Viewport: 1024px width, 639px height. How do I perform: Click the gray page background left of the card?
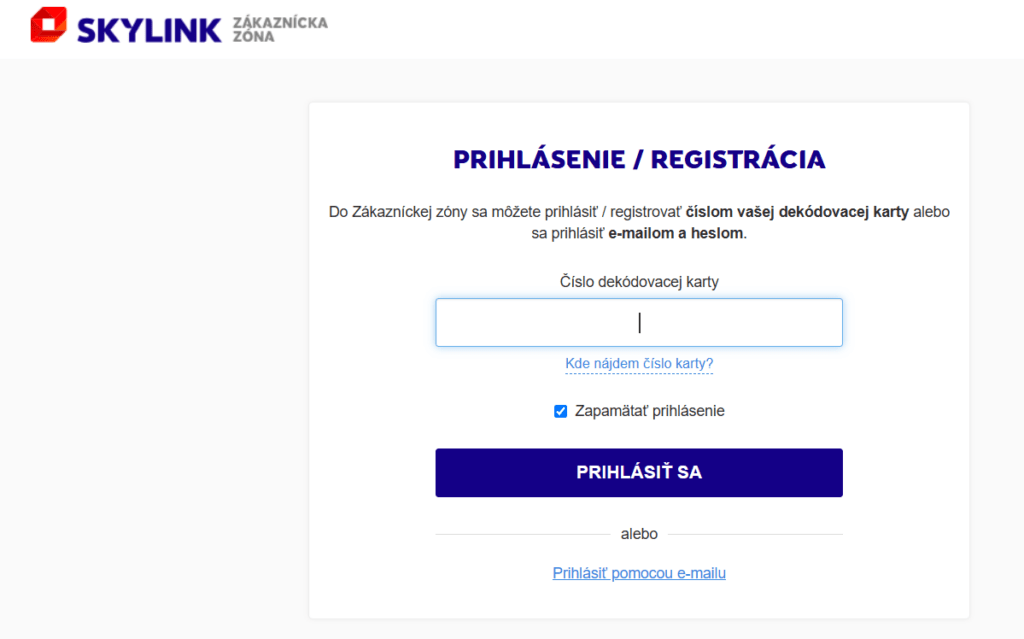click(150, 350)
